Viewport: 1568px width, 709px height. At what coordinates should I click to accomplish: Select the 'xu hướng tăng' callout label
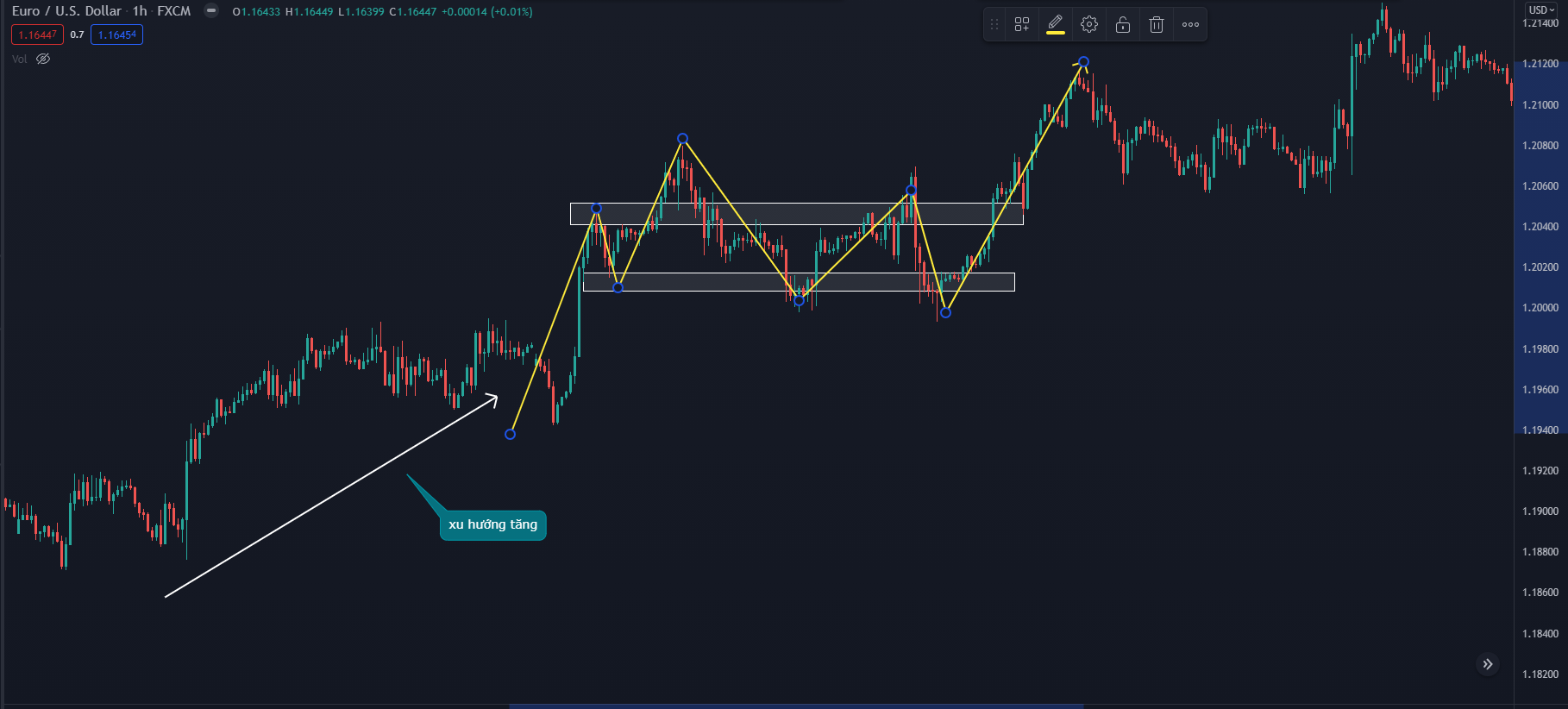pos(492,524)
